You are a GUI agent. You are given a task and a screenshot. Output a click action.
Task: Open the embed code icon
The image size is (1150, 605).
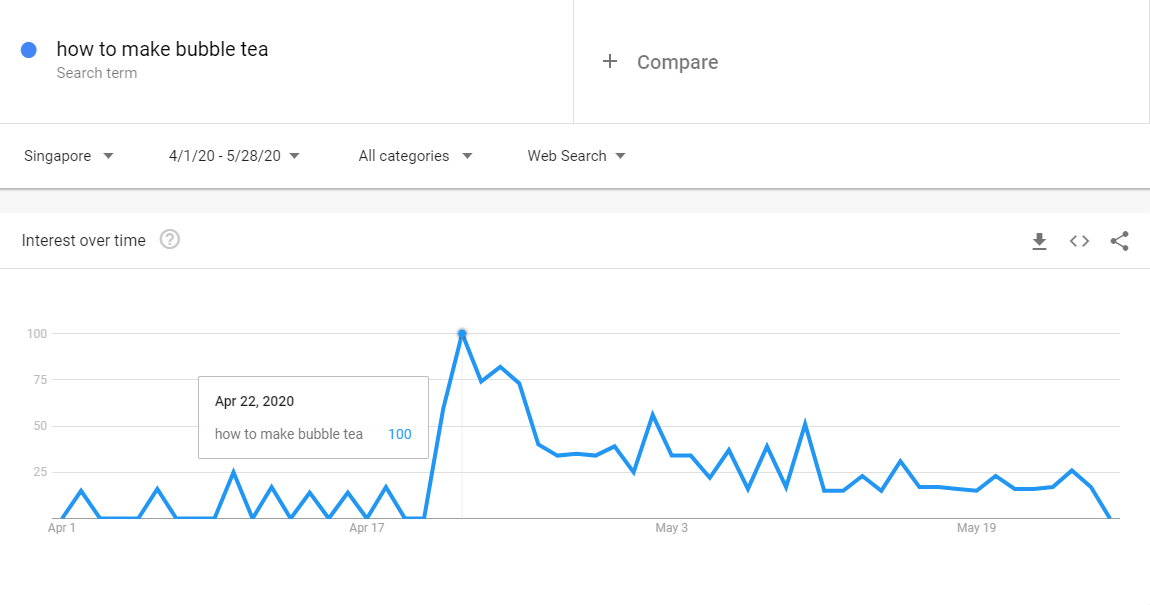pyautogui.click(x=1079, y=241)
